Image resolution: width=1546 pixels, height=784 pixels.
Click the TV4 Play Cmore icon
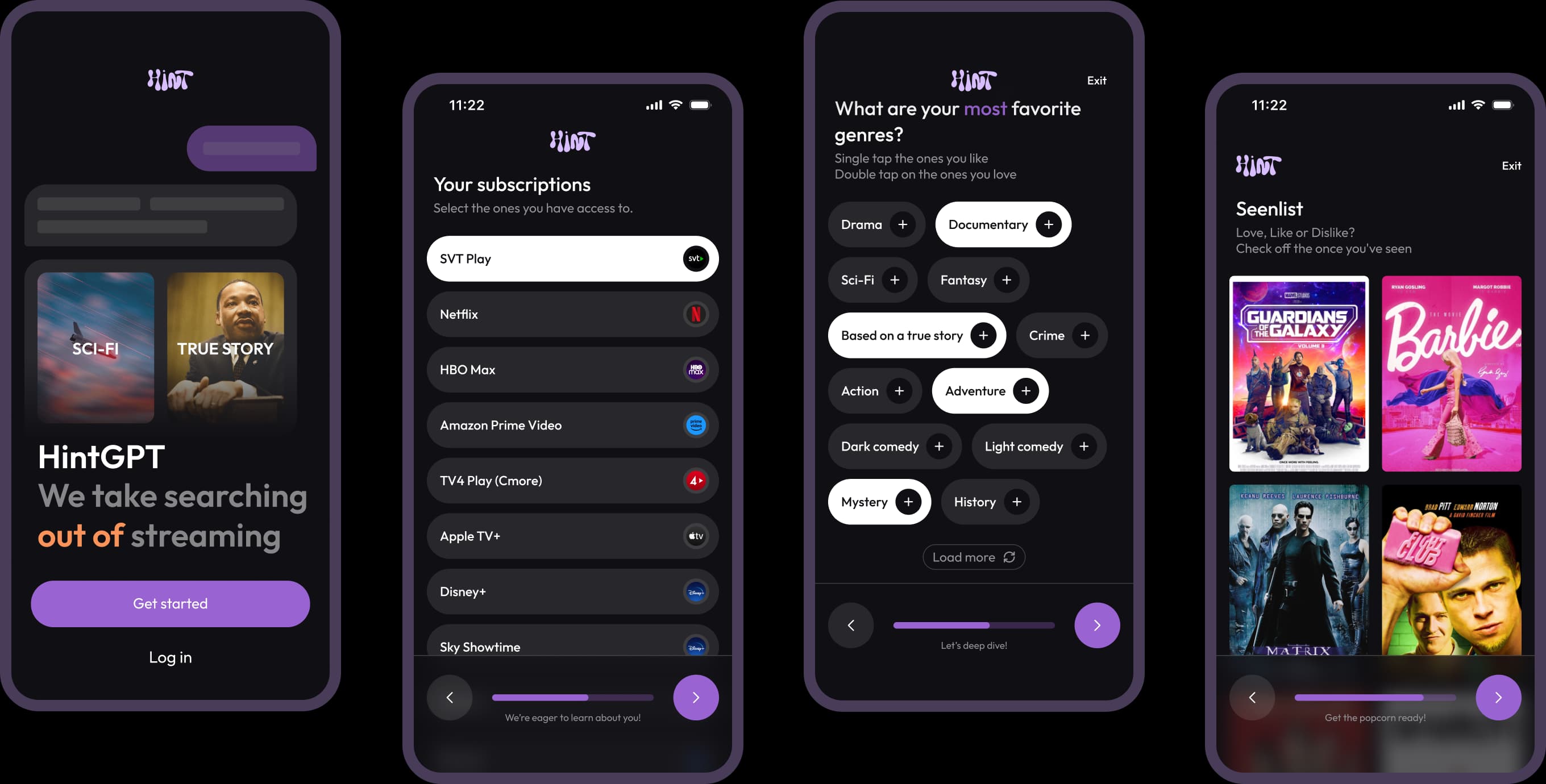coord(698,481)
